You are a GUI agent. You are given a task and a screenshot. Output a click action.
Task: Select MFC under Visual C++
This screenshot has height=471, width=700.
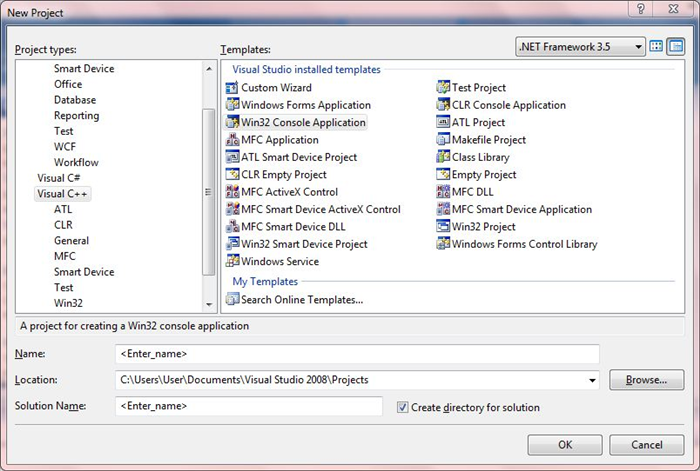coord(65,256)
